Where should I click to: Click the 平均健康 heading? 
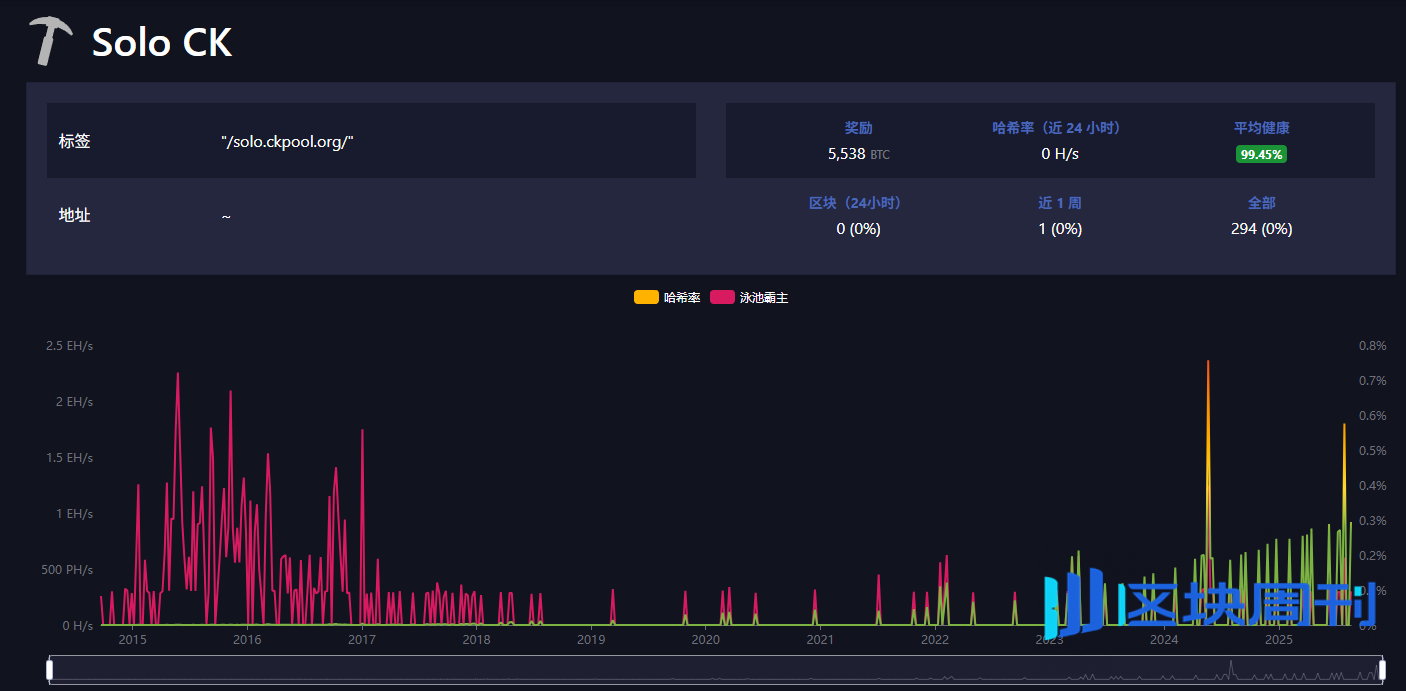1261,128
